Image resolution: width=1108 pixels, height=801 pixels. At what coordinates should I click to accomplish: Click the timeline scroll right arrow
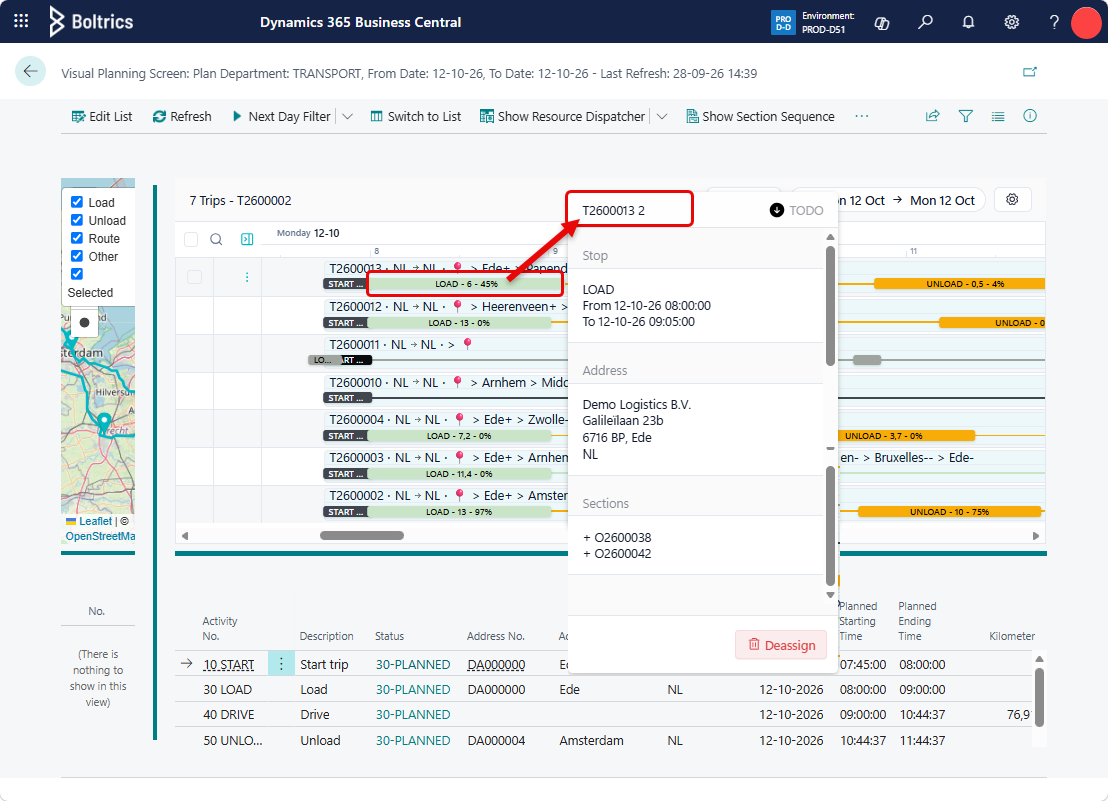coord(1036,536)
